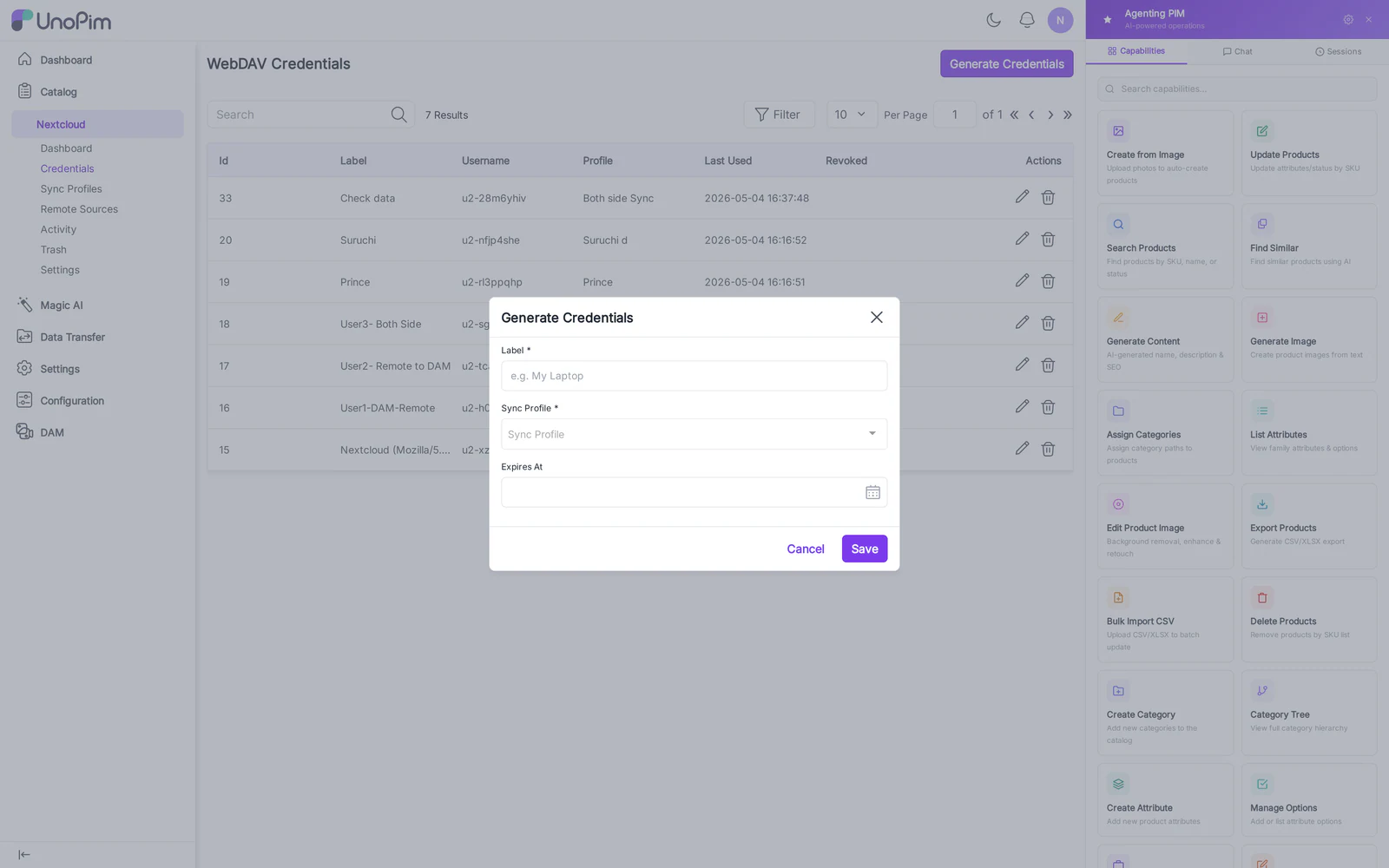Open Create from Image capability
The image size is (1389, 868).
click(1165, 153)
